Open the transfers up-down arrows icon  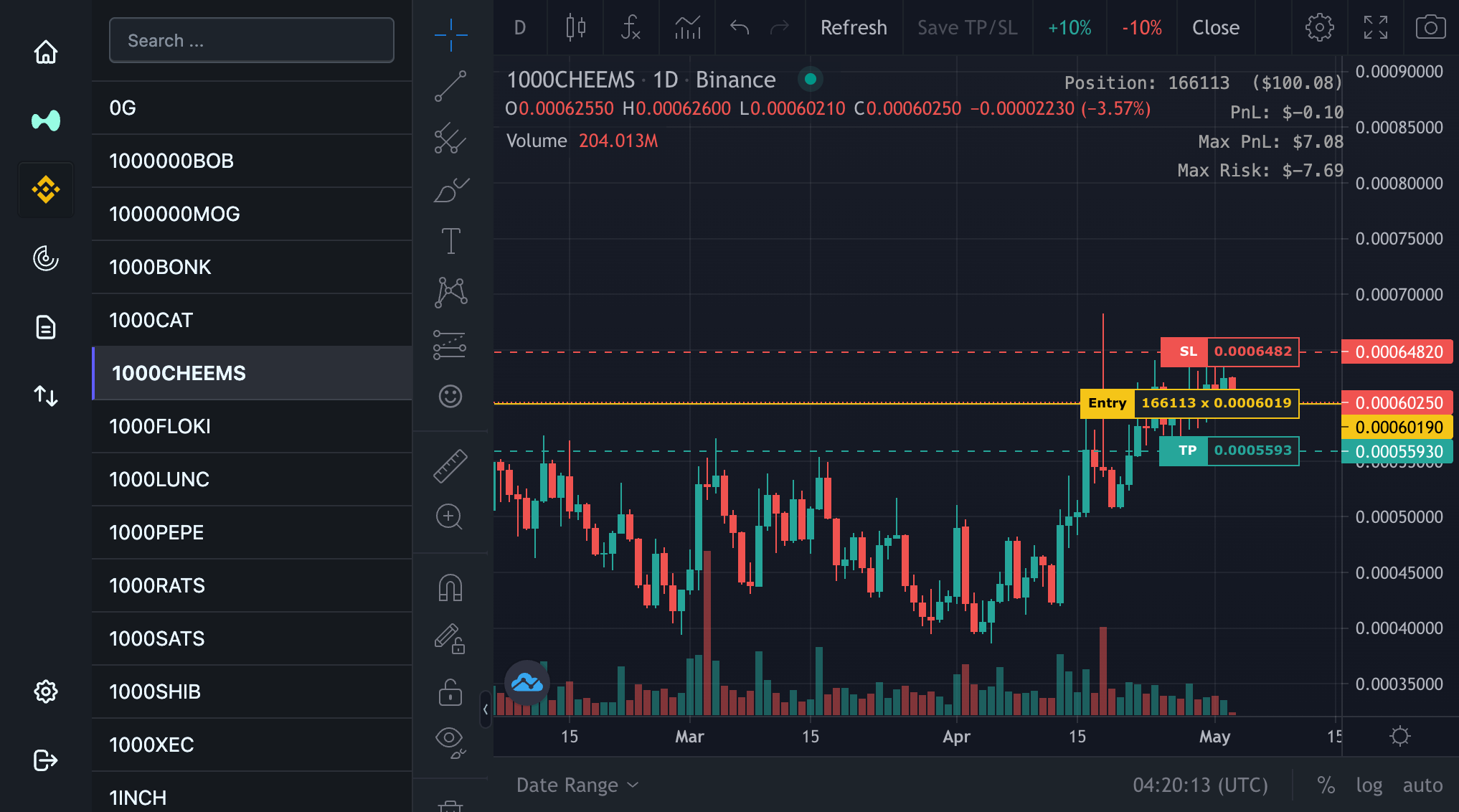pos(46,396)
